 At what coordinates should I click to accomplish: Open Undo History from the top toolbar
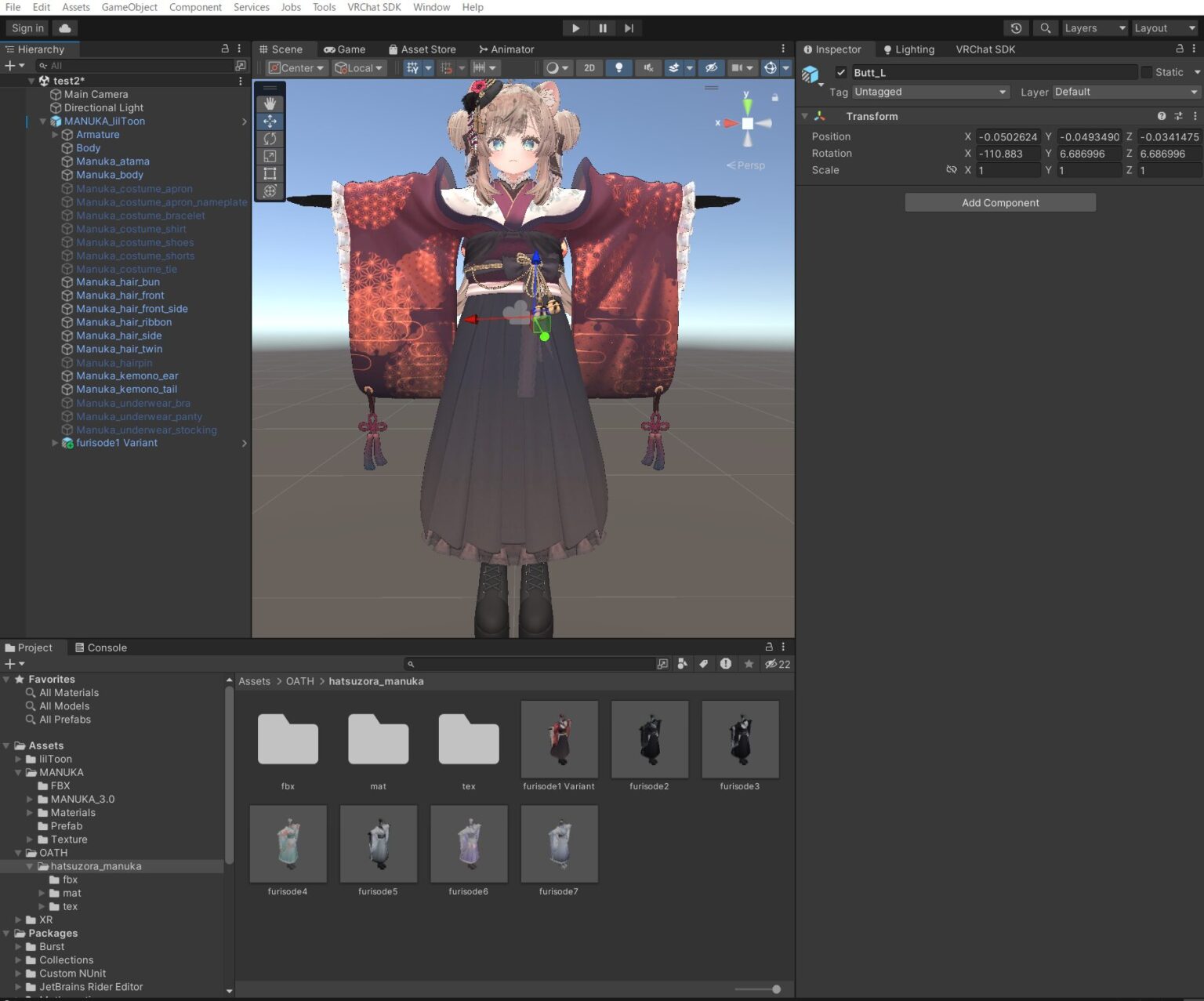pyautogui.click(x=1016, y=27)
